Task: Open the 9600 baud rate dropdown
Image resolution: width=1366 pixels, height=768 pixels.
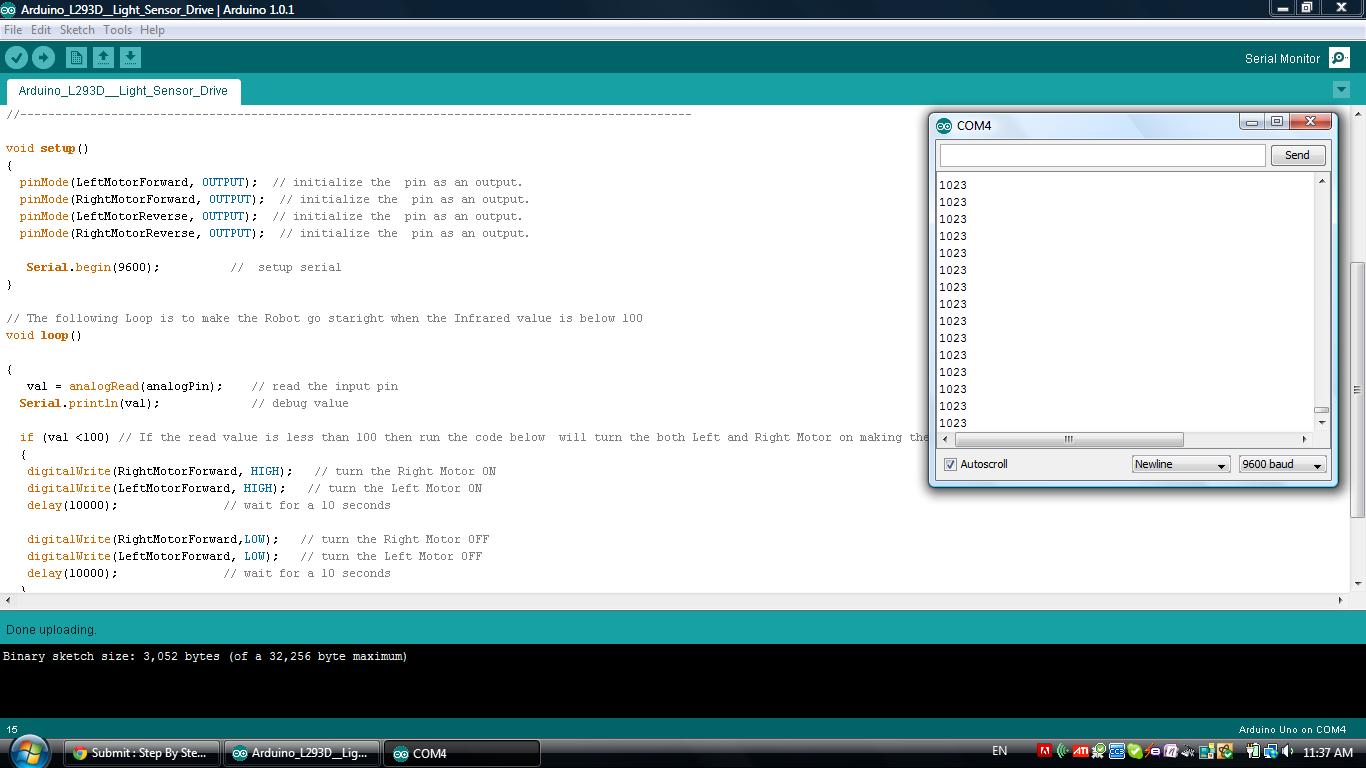Action: coord(1282,464)
